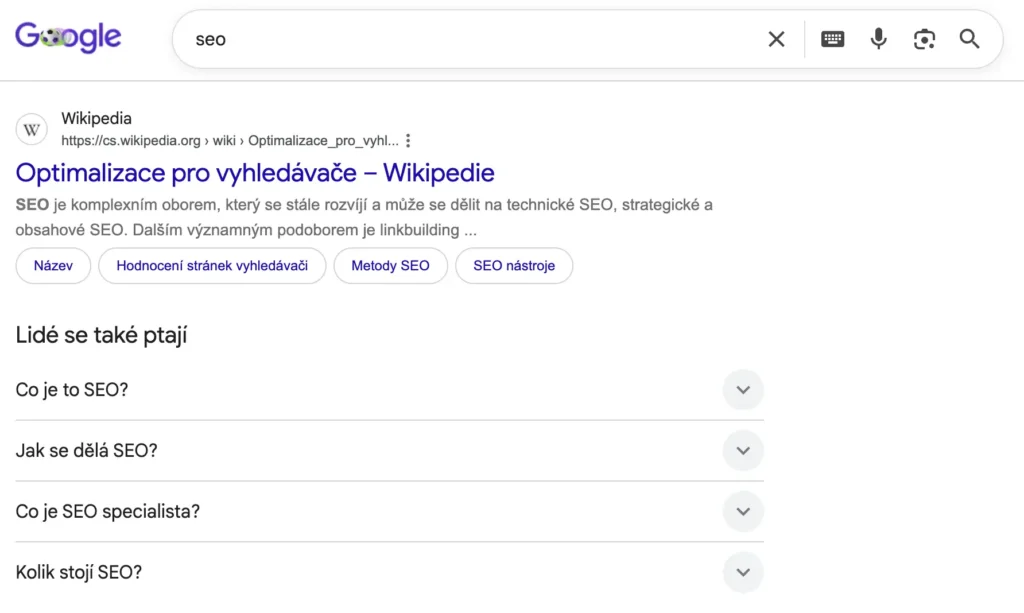Viewport: 1024px width, 613px height.
Task: Click the Wikipedia W favicon
Action: tap(31, 129)
